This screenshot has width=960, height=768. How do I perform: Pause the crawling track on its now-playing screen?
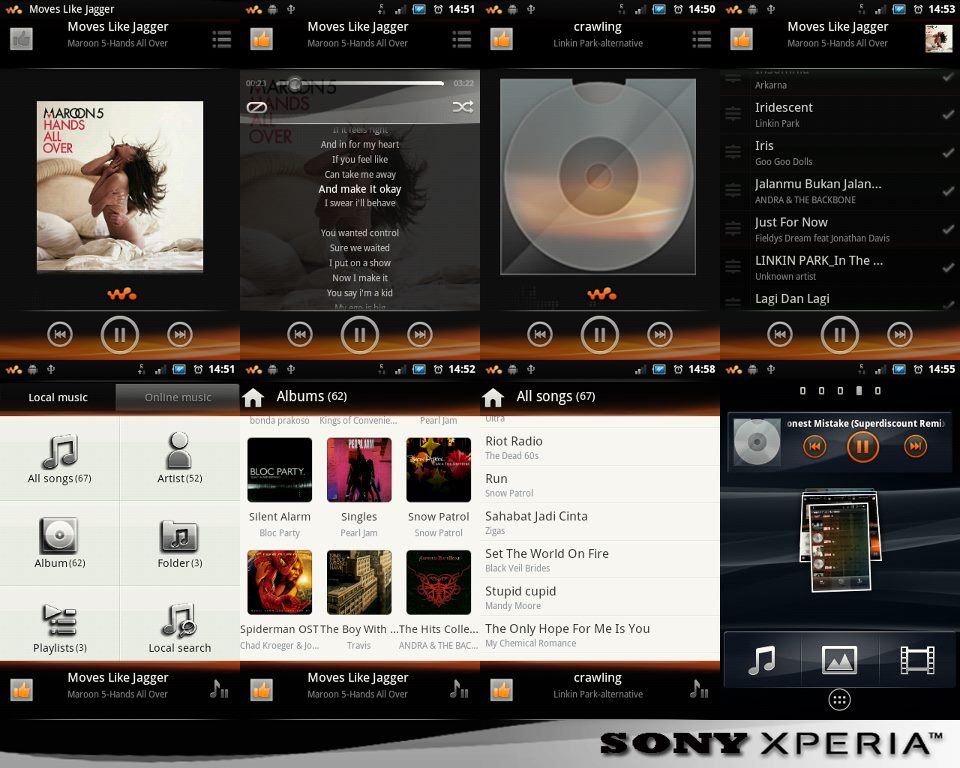point(600,334)
